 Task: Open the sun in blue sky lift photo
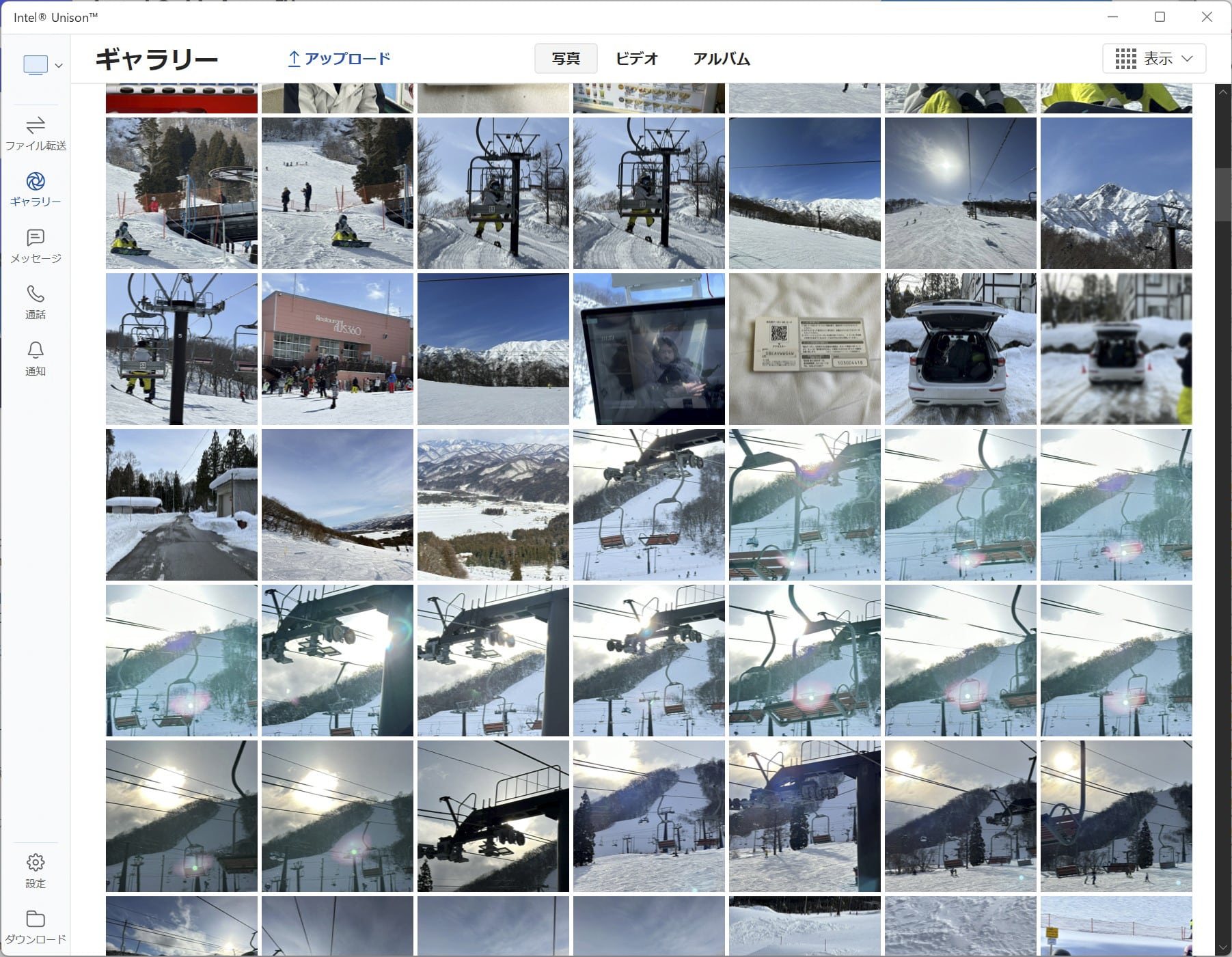961,193
